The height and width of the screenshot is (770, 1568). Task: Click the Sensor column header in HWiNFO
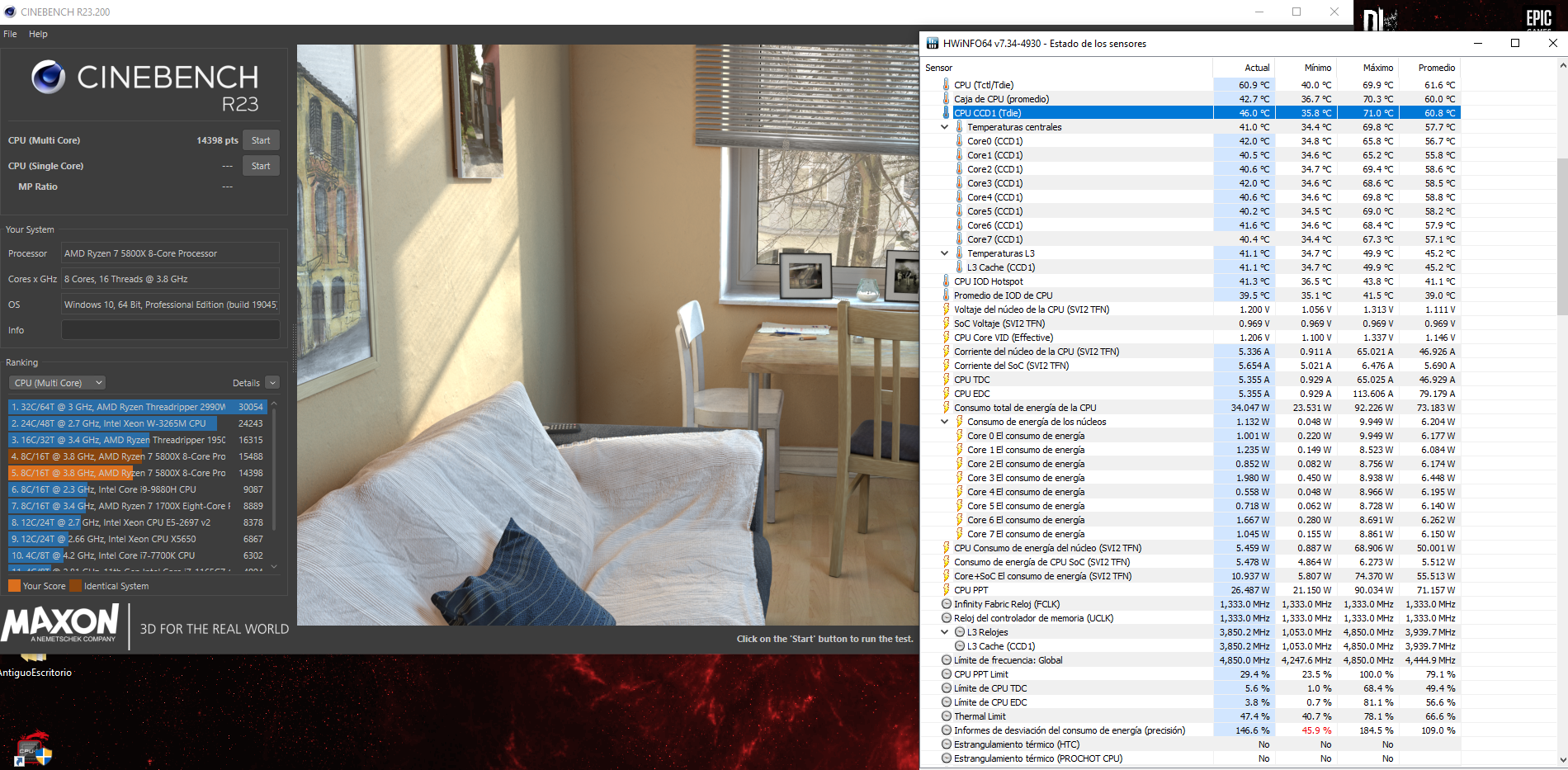pos(939,68)
